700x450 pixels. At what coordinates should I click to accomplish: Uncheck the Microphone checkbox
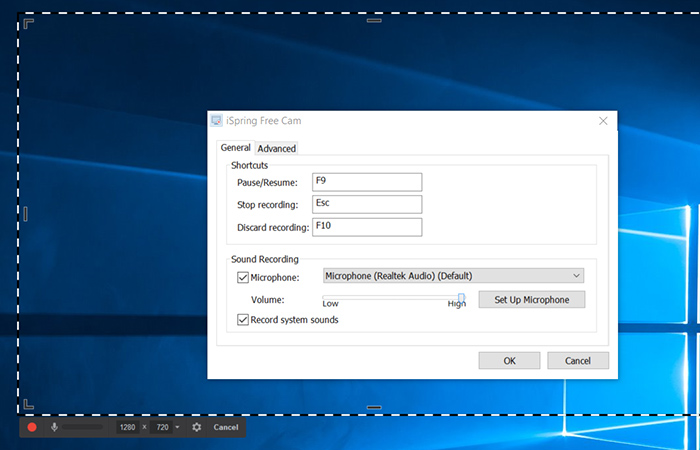pos(242,277)
